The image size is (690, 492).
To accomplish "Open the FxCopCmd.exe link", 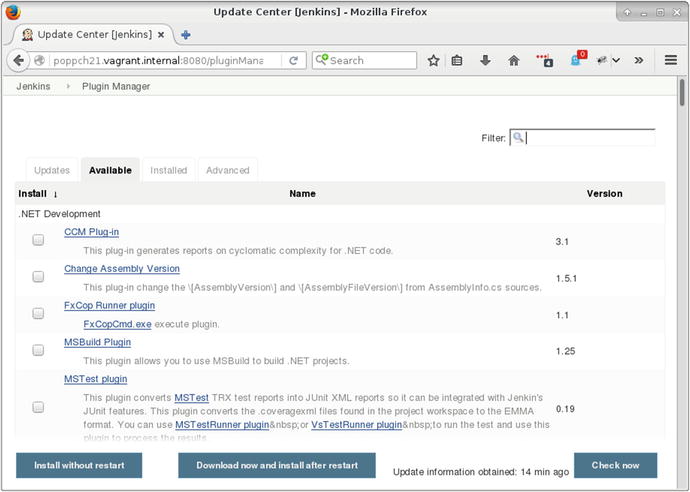I will point(117,324).
